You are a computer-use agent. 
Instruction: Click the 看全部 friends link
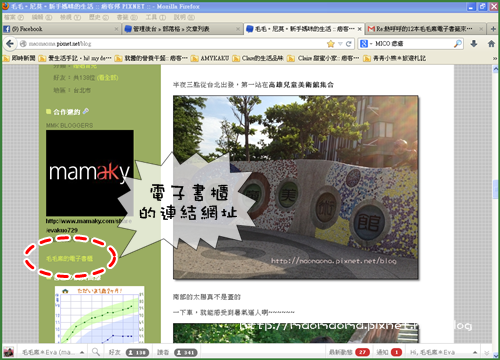(107, 78)
